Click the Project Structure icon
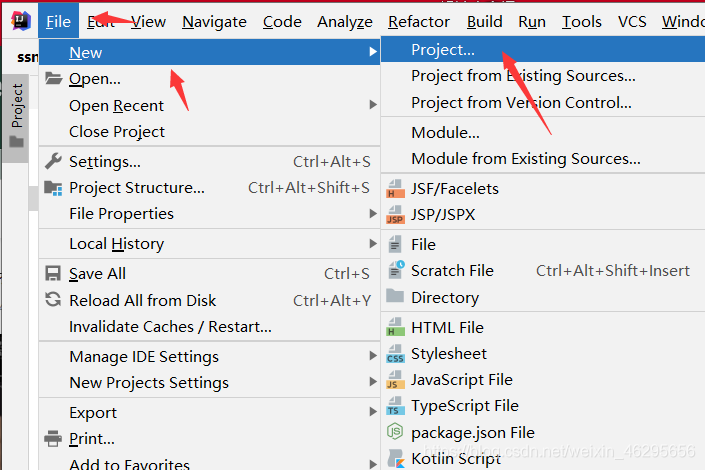The image size is (705, 470). (x=54, y=188)
